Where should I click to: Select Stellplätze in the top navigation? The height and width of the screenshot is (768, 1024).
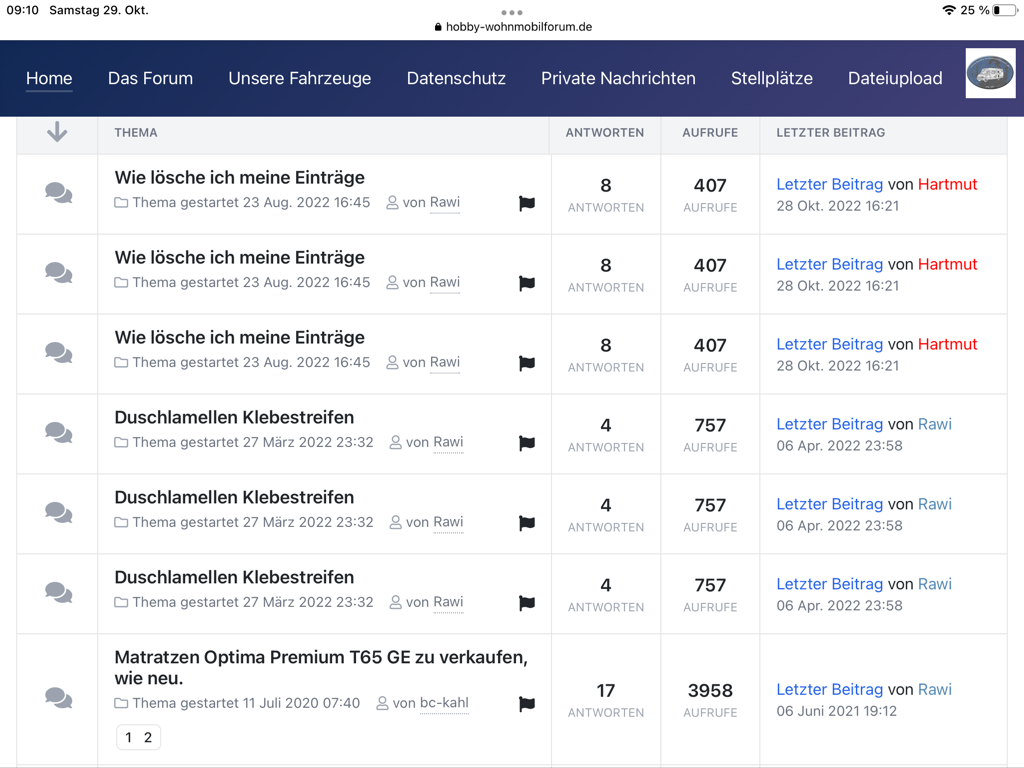pyautogui.click(x=771, y=78)
